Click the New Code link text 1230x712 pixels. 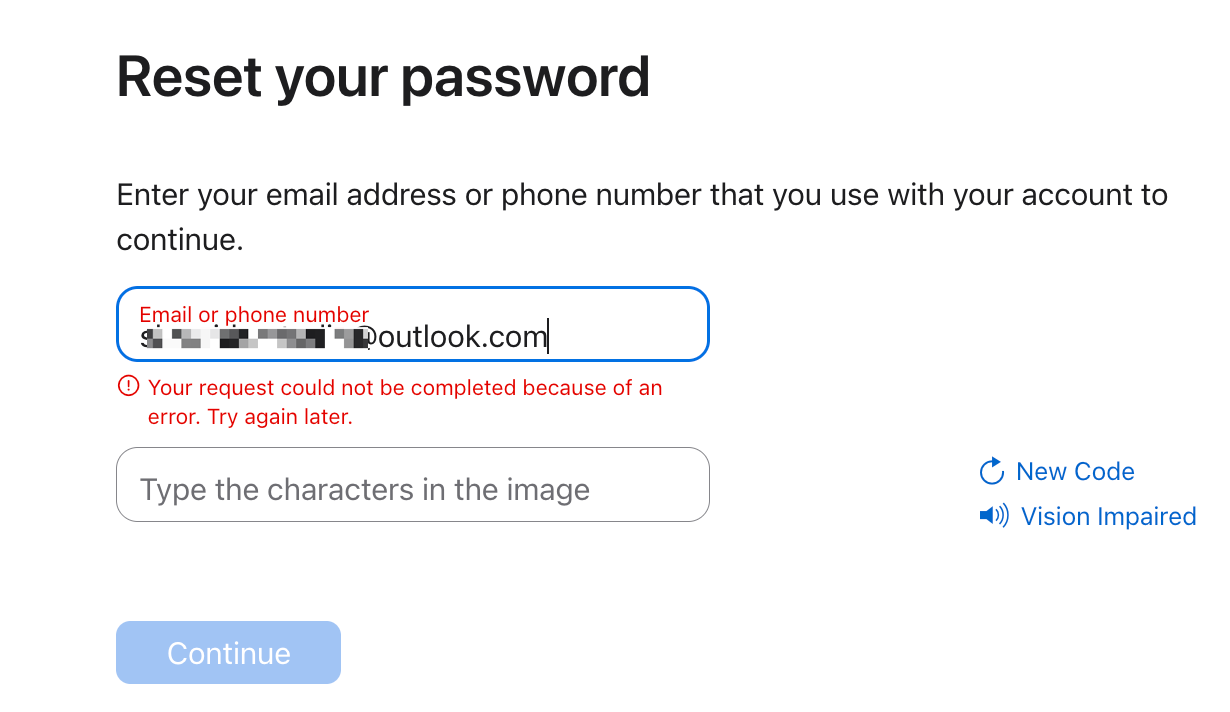(1075, 472)
